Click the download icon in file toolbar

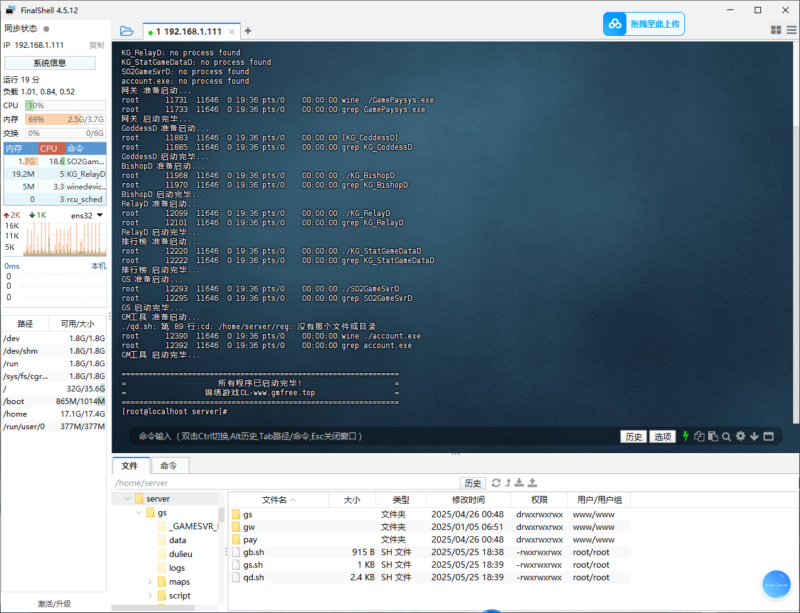pyautogui.click(x=519, y=483)
